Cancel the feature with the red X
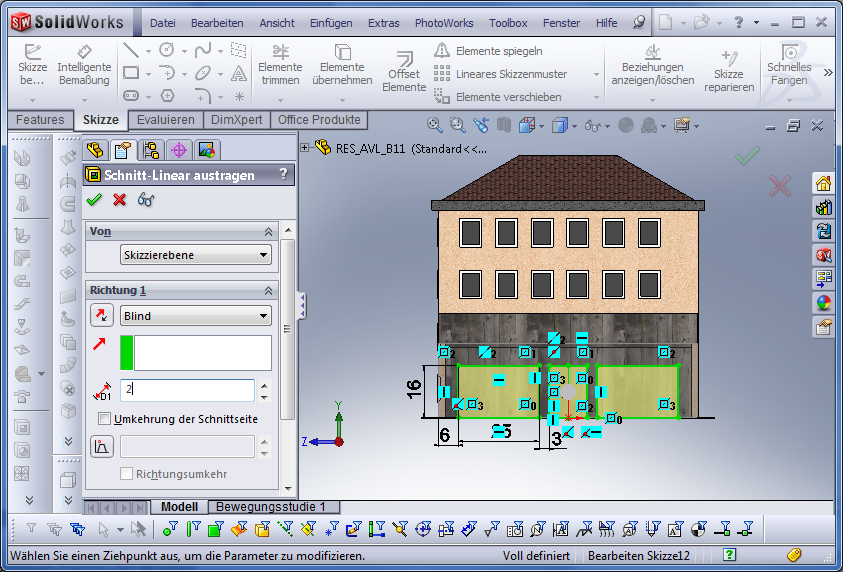Screen dimensions: 843x572 point(120,199)
